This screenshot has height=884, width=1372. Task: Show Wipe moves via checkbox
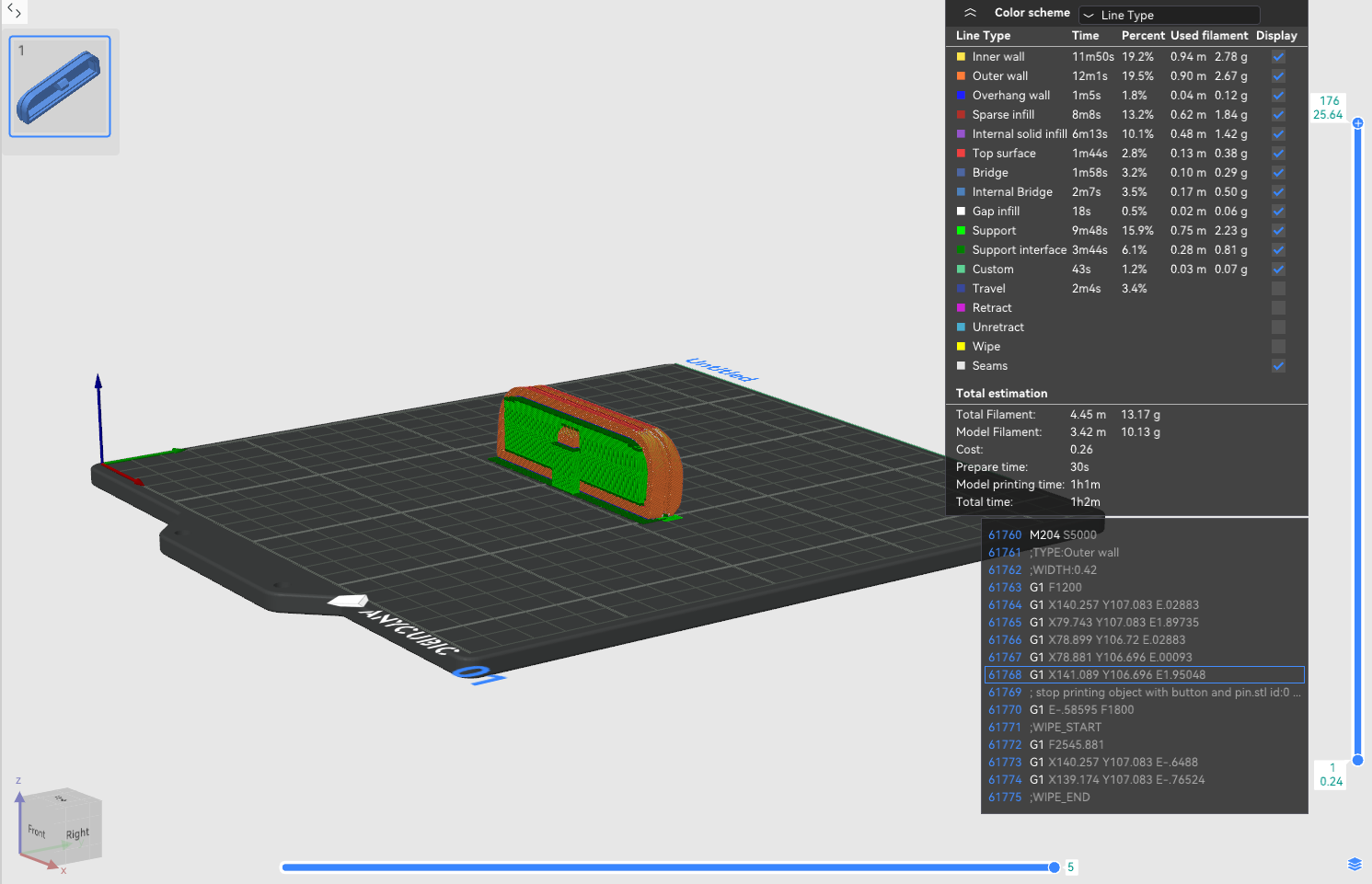pos(1278,347)
